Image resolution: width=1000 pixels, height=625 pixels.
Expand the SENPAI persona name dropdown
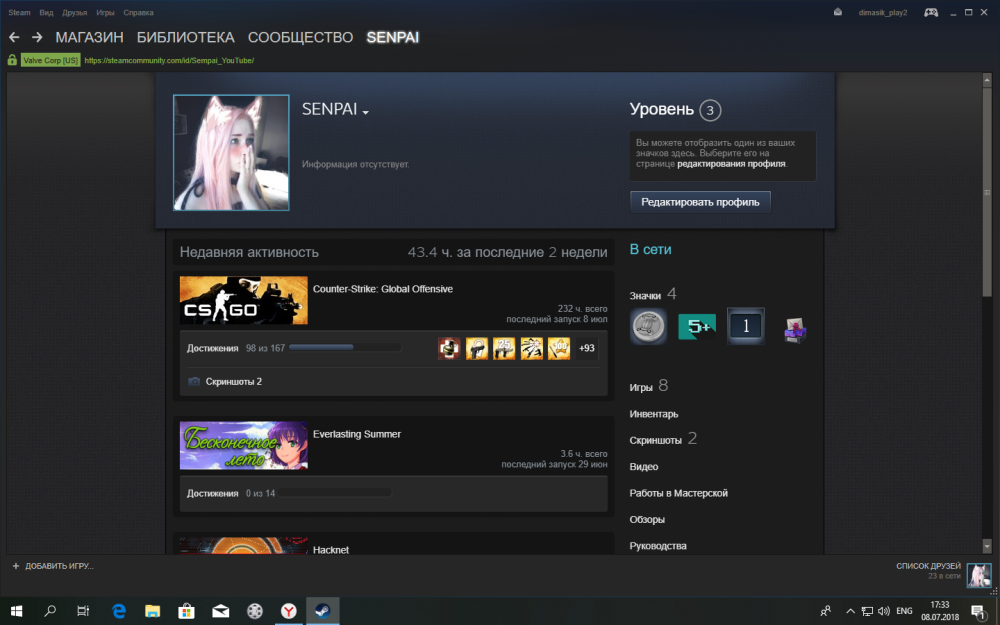click(x=365, y=112)
